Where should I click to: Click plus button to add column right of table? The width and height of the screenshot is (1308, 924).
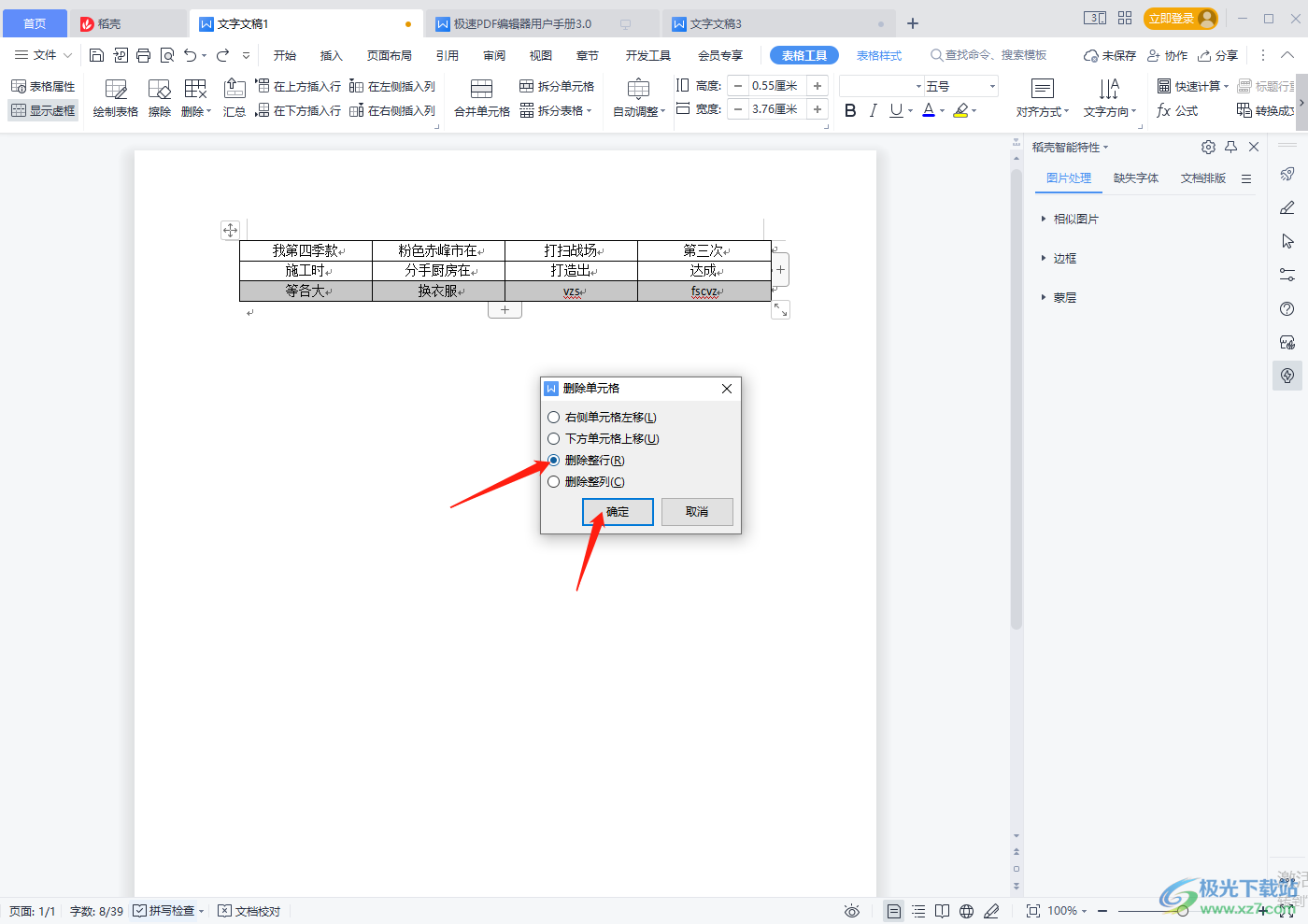781,270
